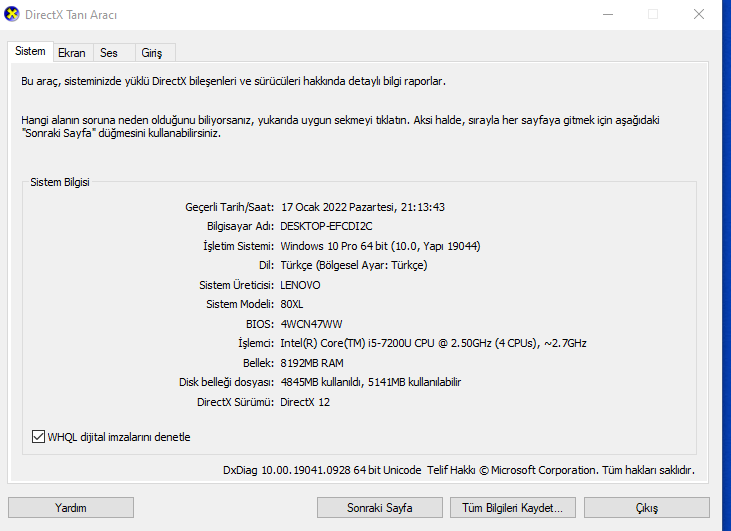Click the Sistem Bilgisi group label
This screenshot has height=531, width=731.
(x=60, y=182)
